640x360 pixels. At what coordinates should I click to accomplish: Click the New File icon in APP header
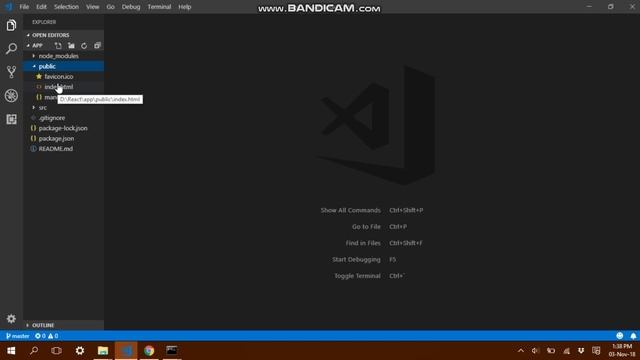pyautogui.click(x=58, y=46)
